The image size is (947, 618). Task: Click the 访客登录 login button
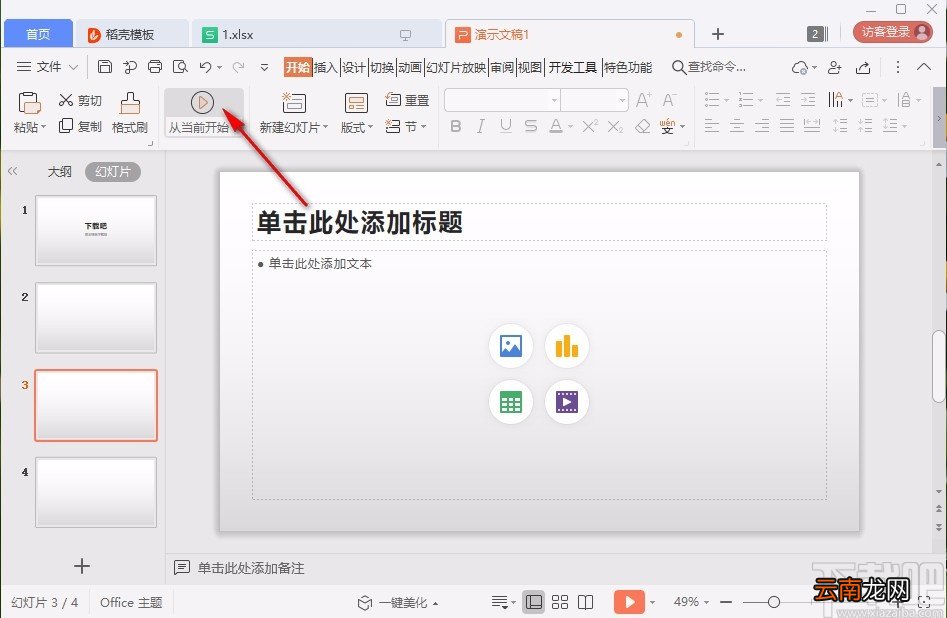[x=893, y=32]
